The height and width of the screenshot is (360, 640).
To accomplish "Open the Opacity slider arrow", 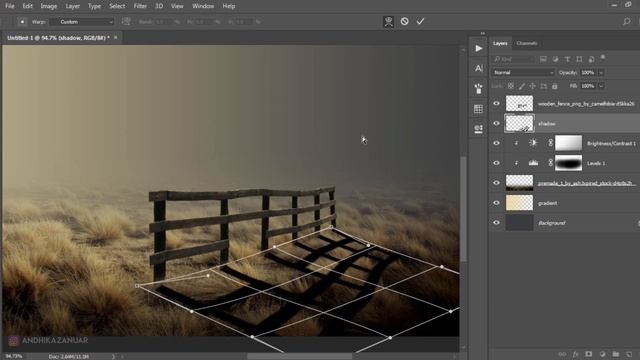I will tap(601, 73).
